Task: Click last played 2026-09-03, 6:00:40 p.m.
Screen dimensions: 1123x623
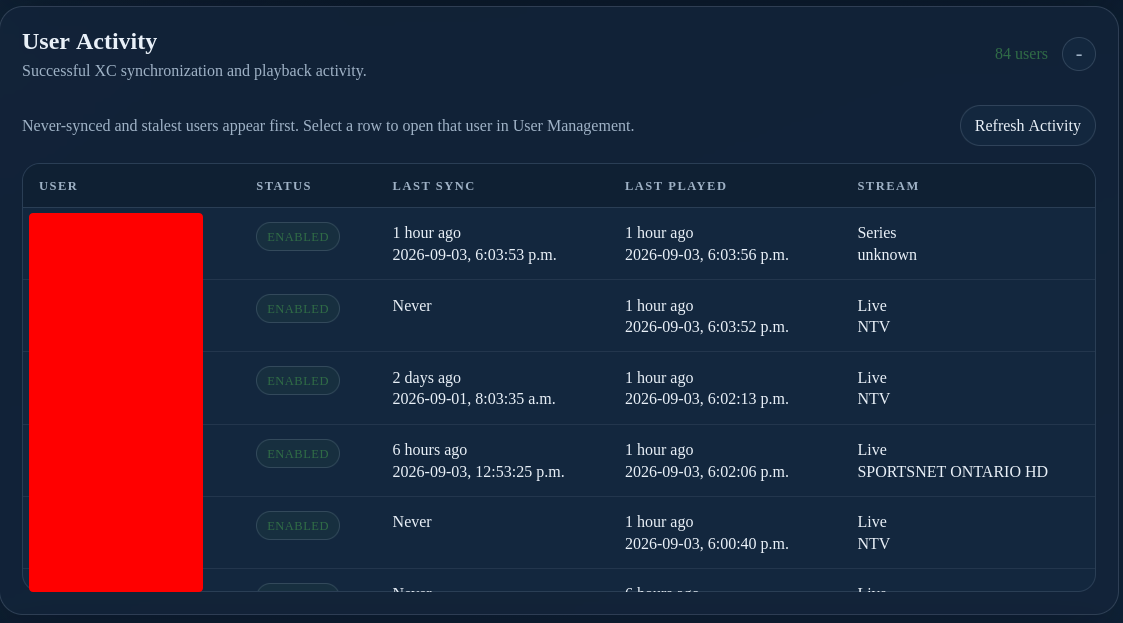Action: [707, 544]
